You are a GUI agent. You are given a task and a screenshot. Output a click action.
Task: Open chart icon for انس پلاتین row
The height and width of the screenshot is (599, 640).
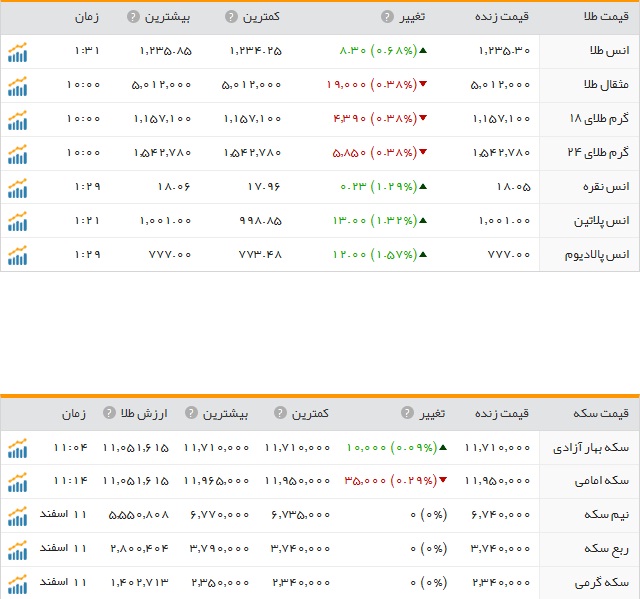pos(17,222)
